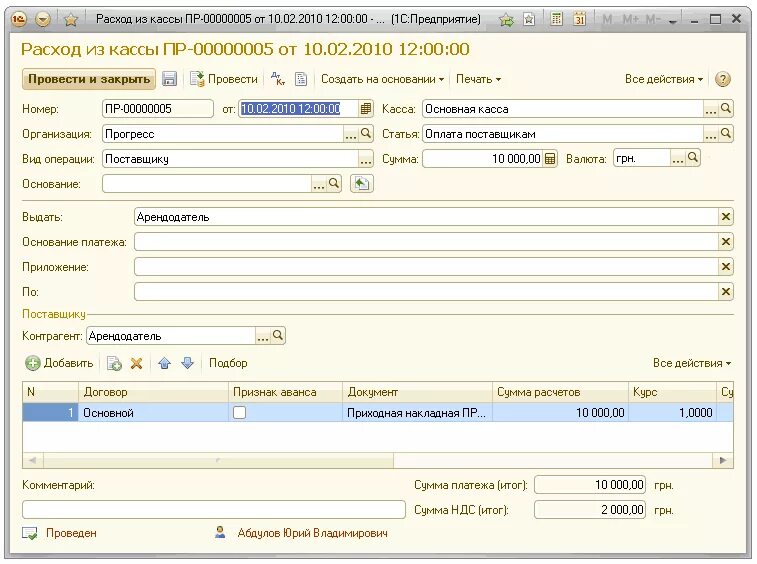Viewport: 757px width, 564px height.
Task: Open the title bar round dropdown menu button
Action: (43, 19)
